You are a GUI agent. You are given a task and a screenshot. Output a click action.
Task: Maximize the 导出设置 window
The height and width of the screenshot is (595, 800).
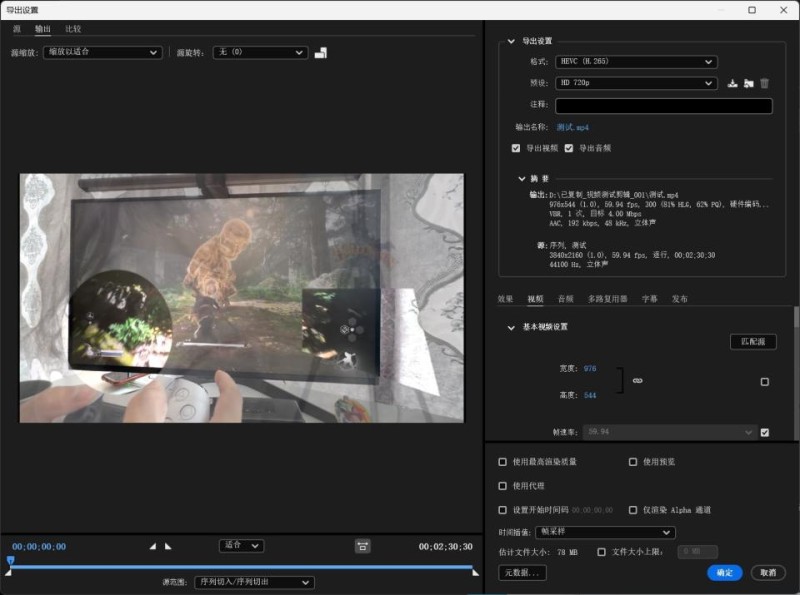point(752,10)
